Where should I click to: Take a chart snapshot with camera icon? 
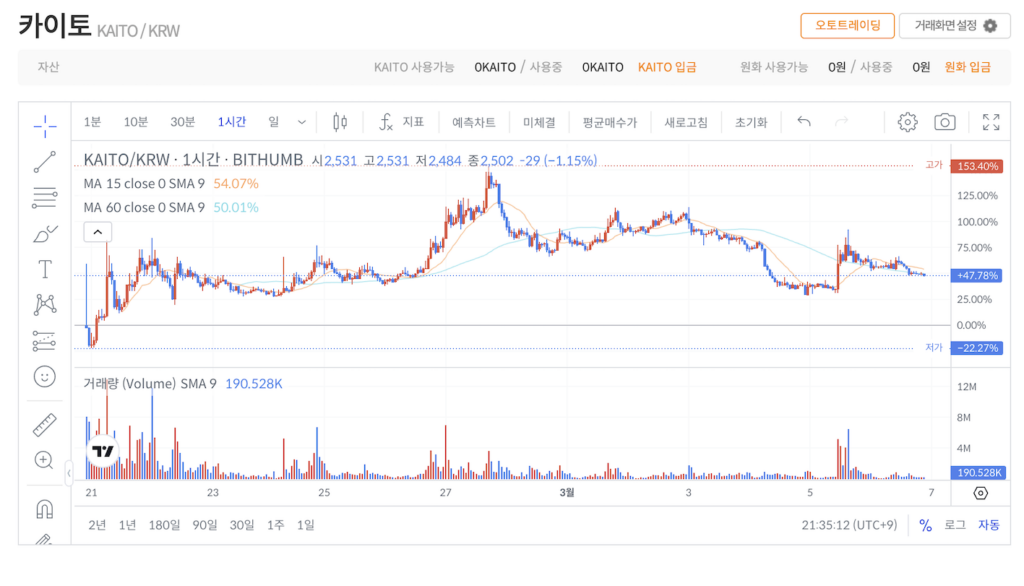point(944,122)
